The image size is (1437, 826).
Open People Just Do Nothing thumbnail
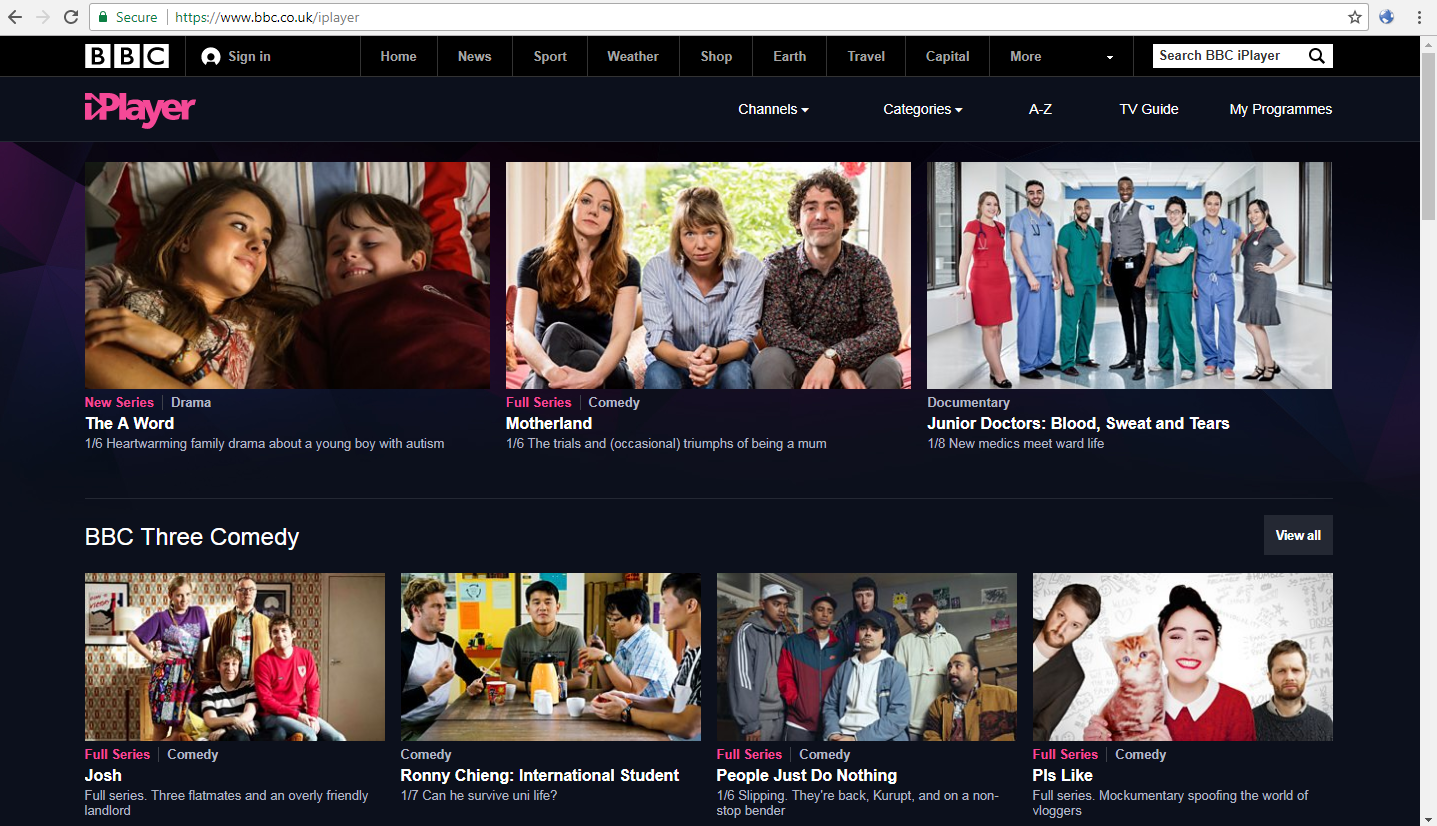[x=867, y=657]
